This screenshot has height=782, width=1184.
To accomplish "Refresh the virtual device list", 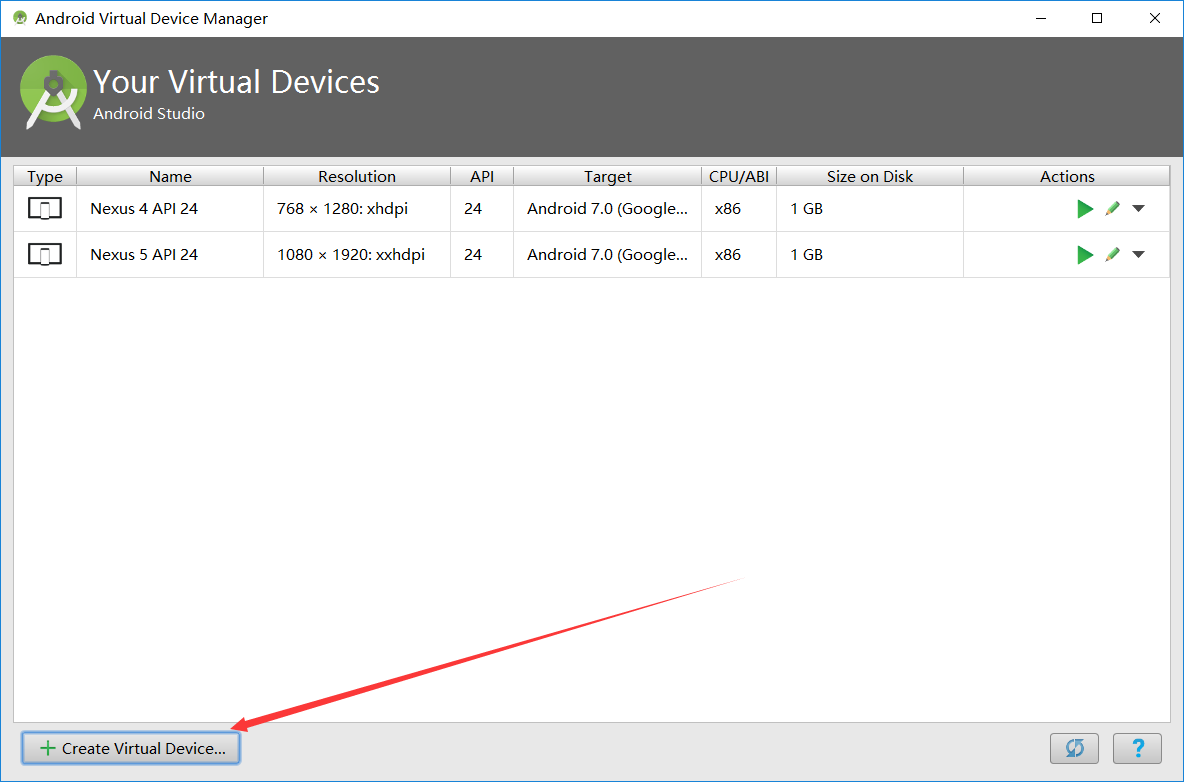I will click(x=1074, y=748).
